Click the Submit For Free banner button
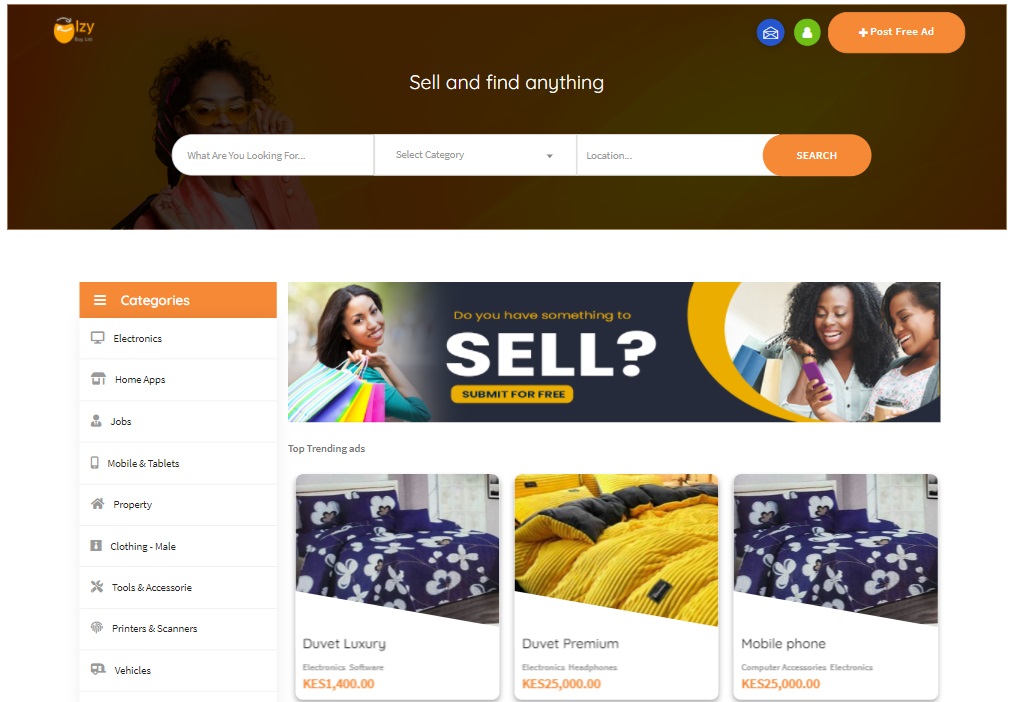This screenshot has height=702, width=1014. click(x=512, y=394)
